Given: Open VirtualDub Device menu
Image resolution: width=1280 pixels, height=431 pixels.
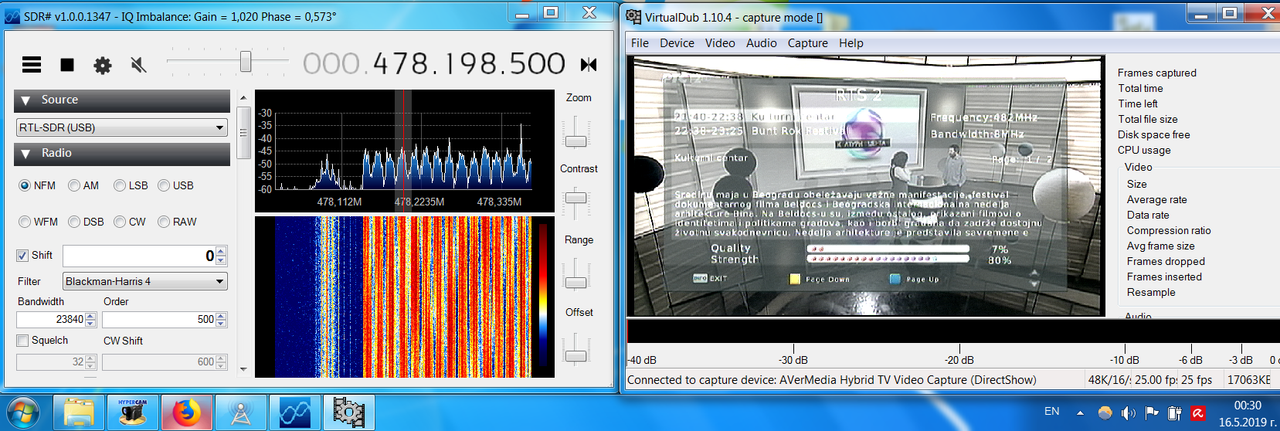Looking at the screenshot, I should [x=677, y=43].
